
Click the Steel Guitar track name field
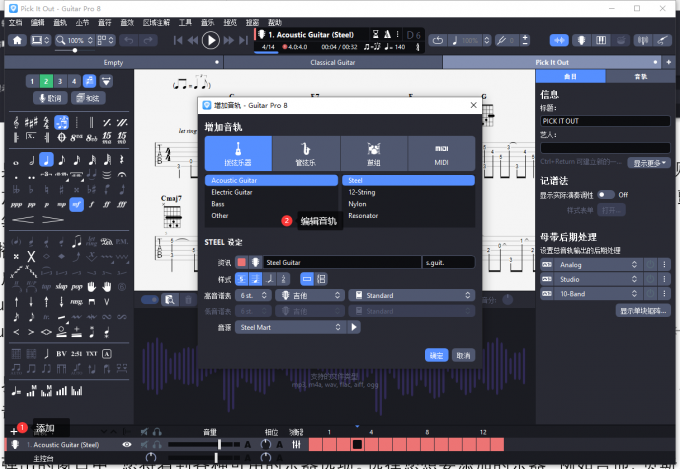point(340,262)
